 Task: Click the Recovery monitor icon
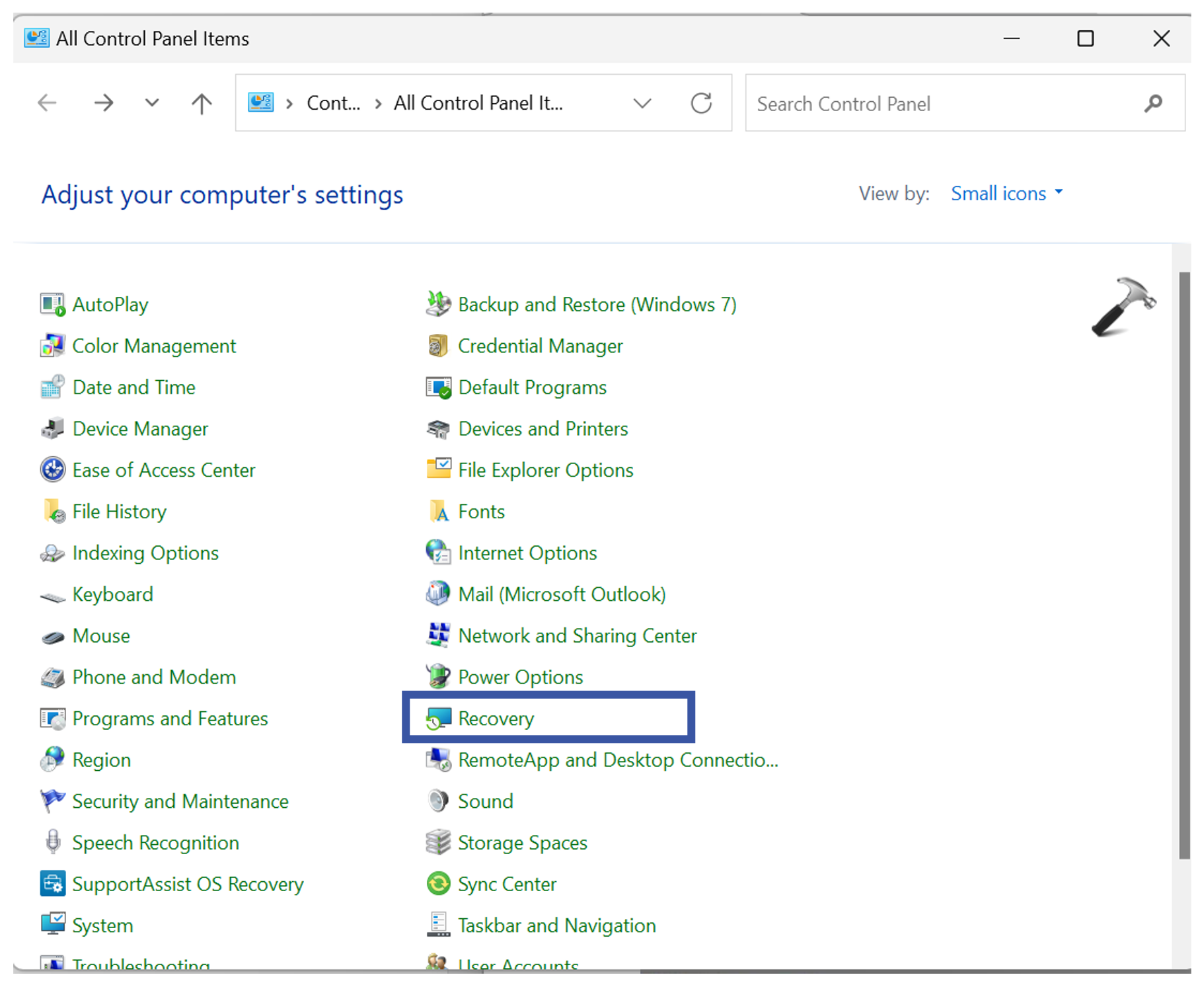(437, 719)
